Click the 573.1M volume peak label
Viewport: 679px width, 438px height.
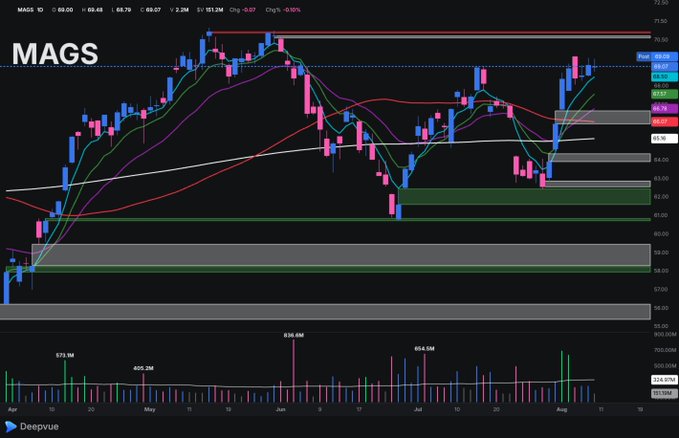[x=65, y=355]
